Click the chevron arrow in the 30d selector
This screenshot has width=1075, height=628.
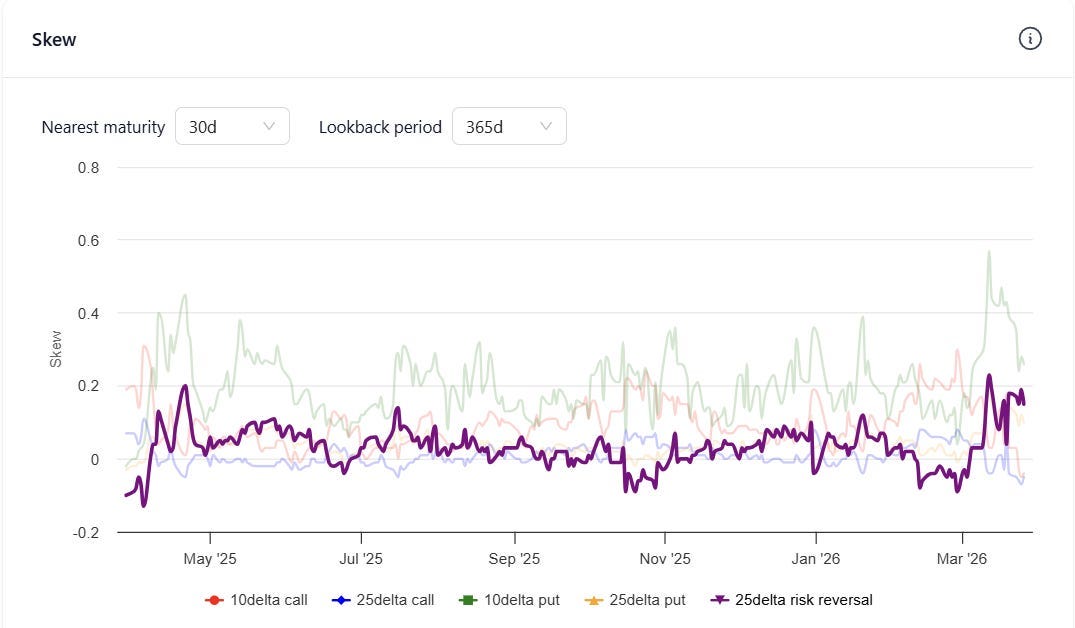click(x=269, y=127)
